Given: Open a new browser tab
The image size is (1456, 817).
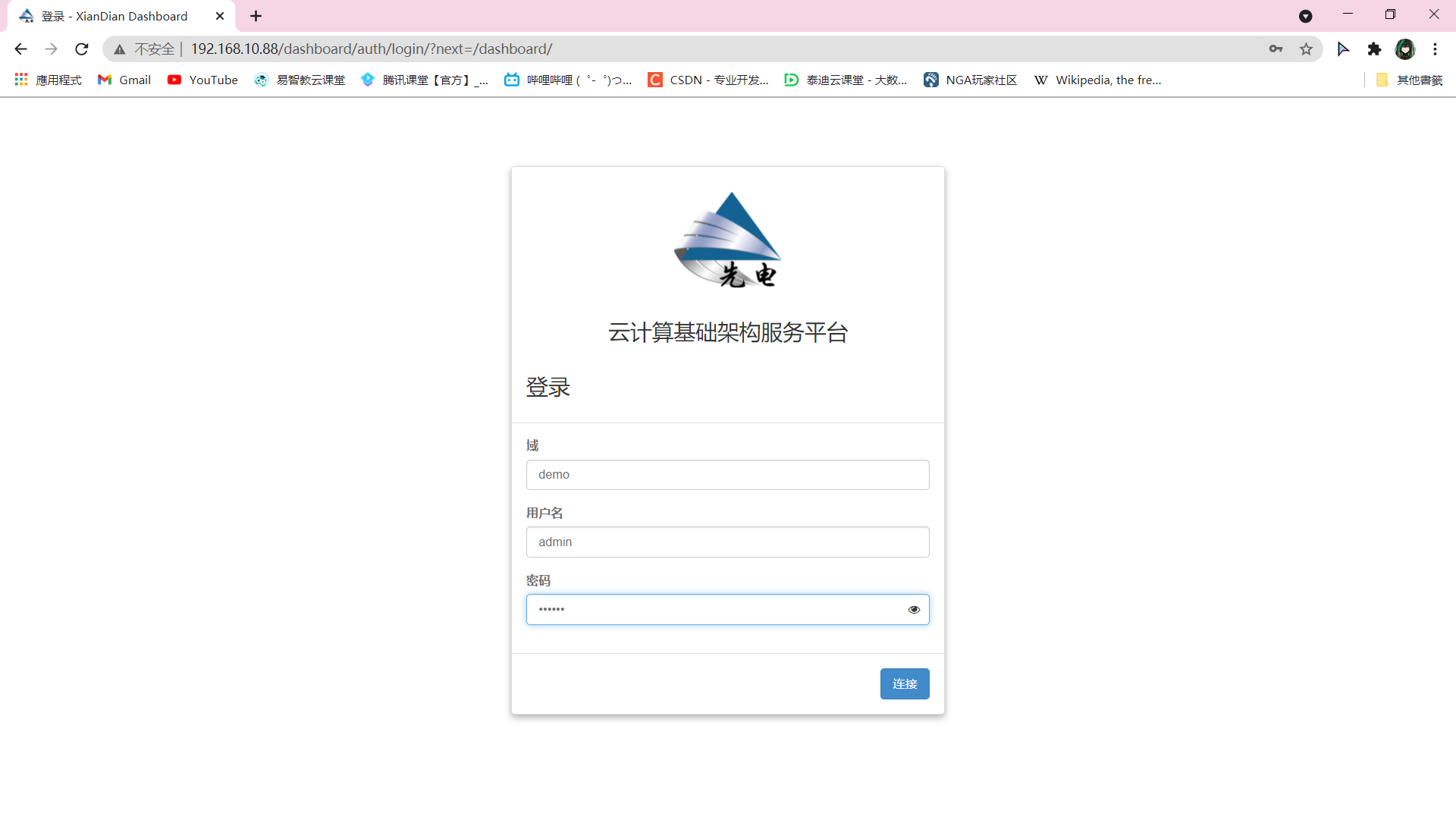Looking at the screenshot, I should click(x=256, y=16).
